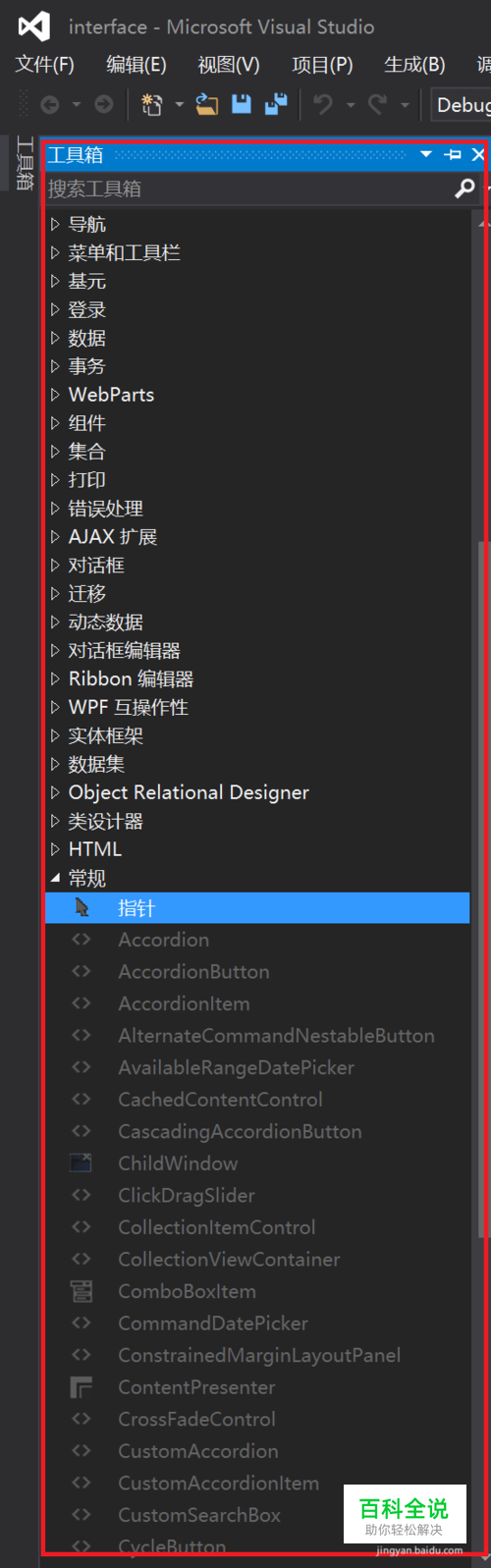Click the New Project icon
This screenshot has width=491, height=1568.
(151, 103)
